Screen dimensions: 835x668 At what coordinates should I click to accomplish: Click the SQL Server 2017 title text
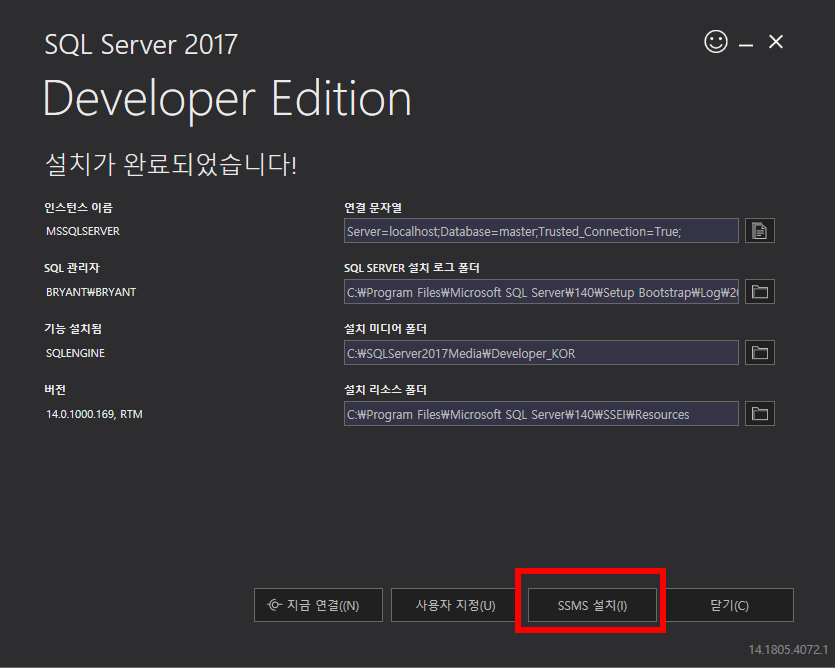pos(141,44)
